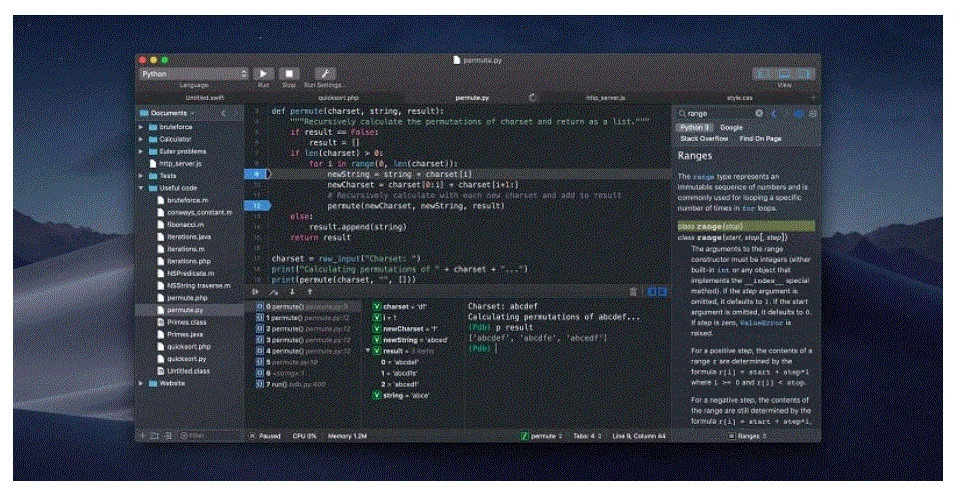Toggle breakpoint on line 9
Viewport: 956px width, 495px height.
click(x=257, y=174)
